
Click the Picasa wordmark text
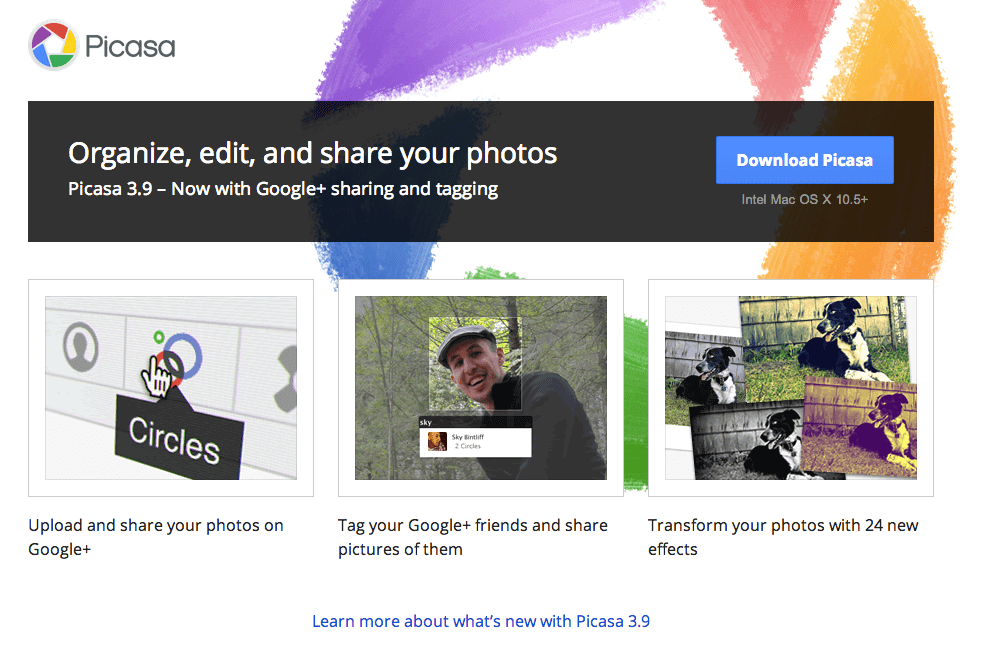pos(130,46)
